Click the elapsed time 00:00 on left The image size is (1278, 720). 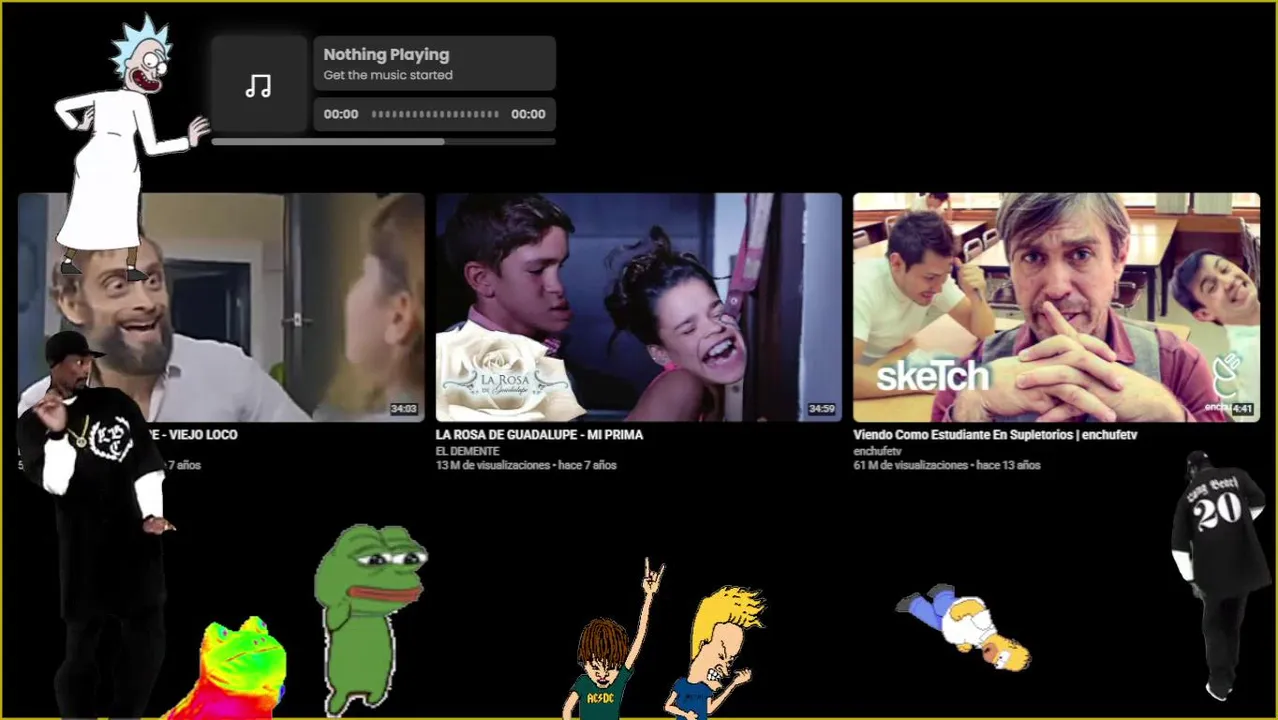341,114
